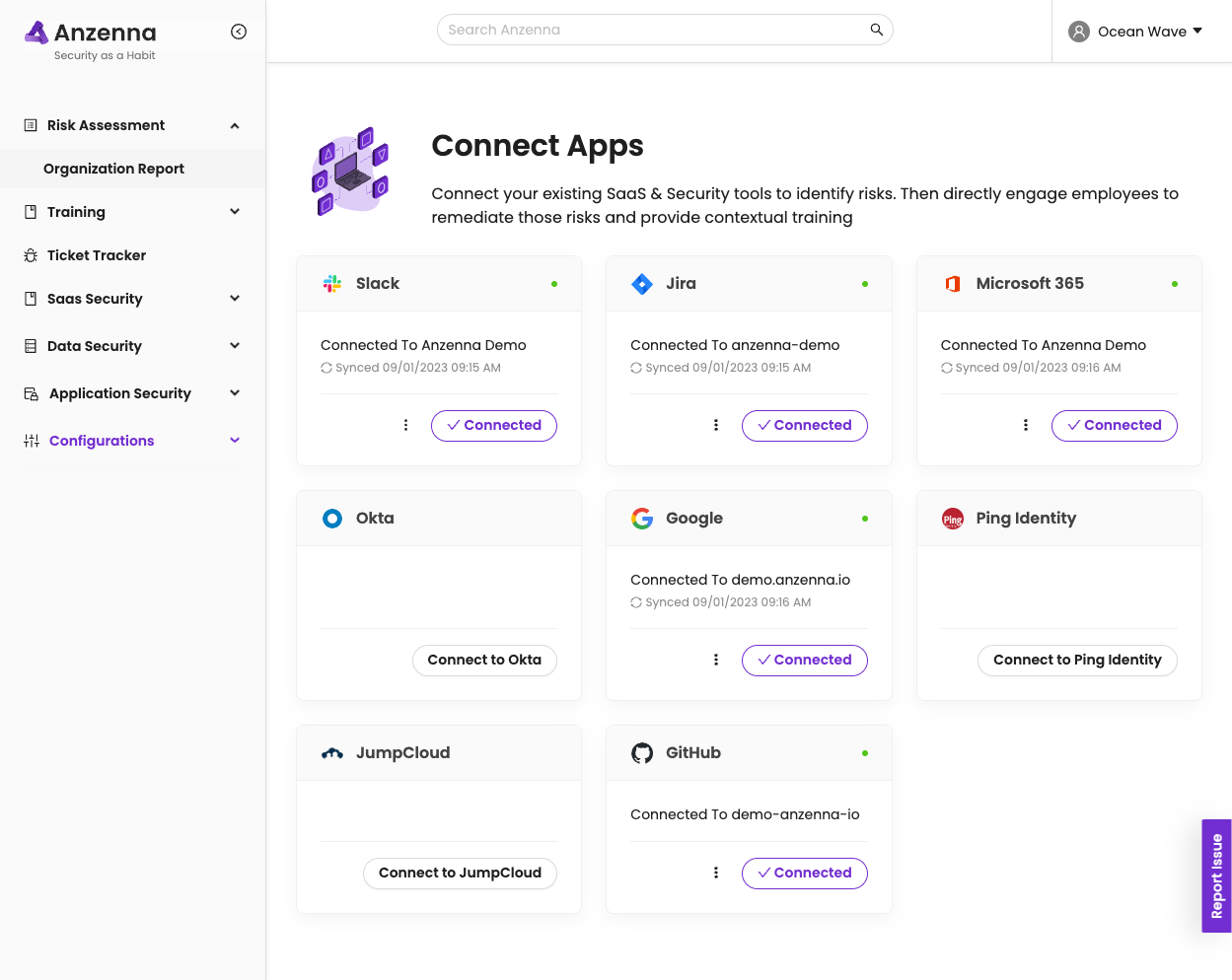Click the Ping Identity logo icon
Viewport: 1232px width, 980px height.
[953, 519]
